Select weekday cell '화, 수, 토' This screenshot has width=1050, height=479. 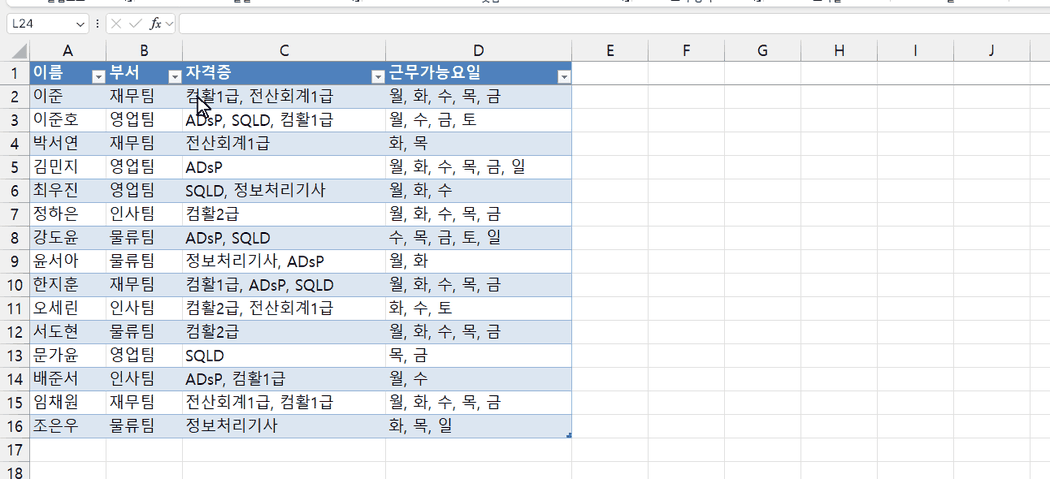[478, 308]
